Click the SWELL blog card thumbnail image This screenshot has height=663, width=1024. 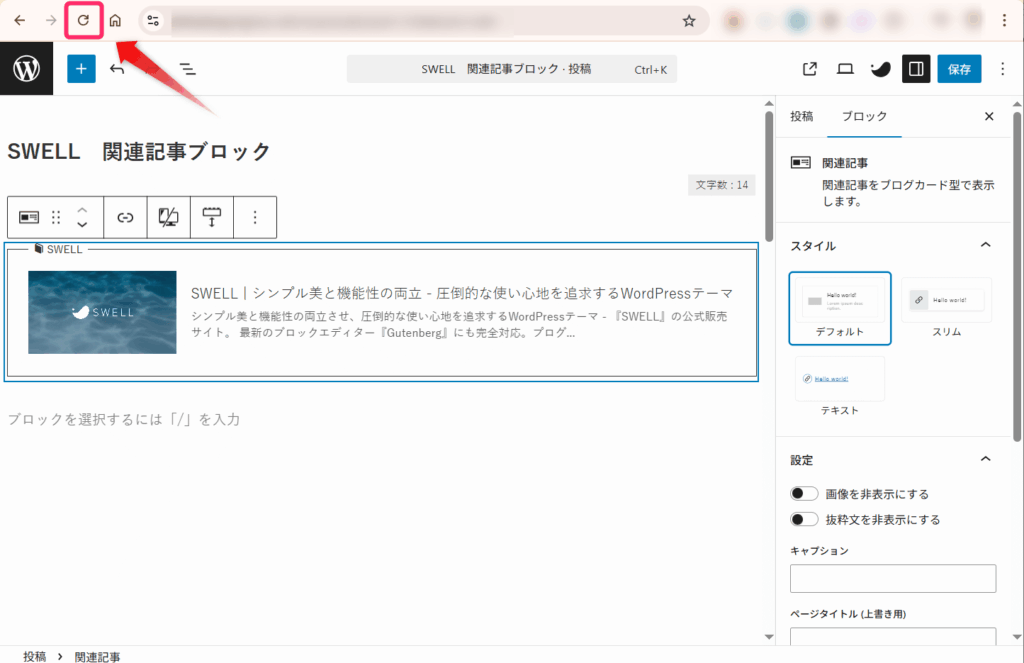[102, 312]
